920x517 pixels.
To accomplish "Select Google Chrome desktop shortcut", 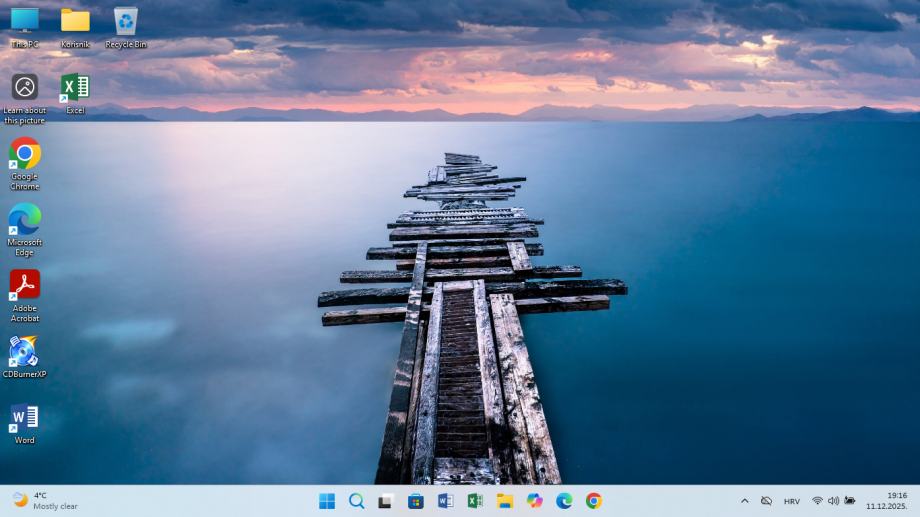I will pos(25,164).
